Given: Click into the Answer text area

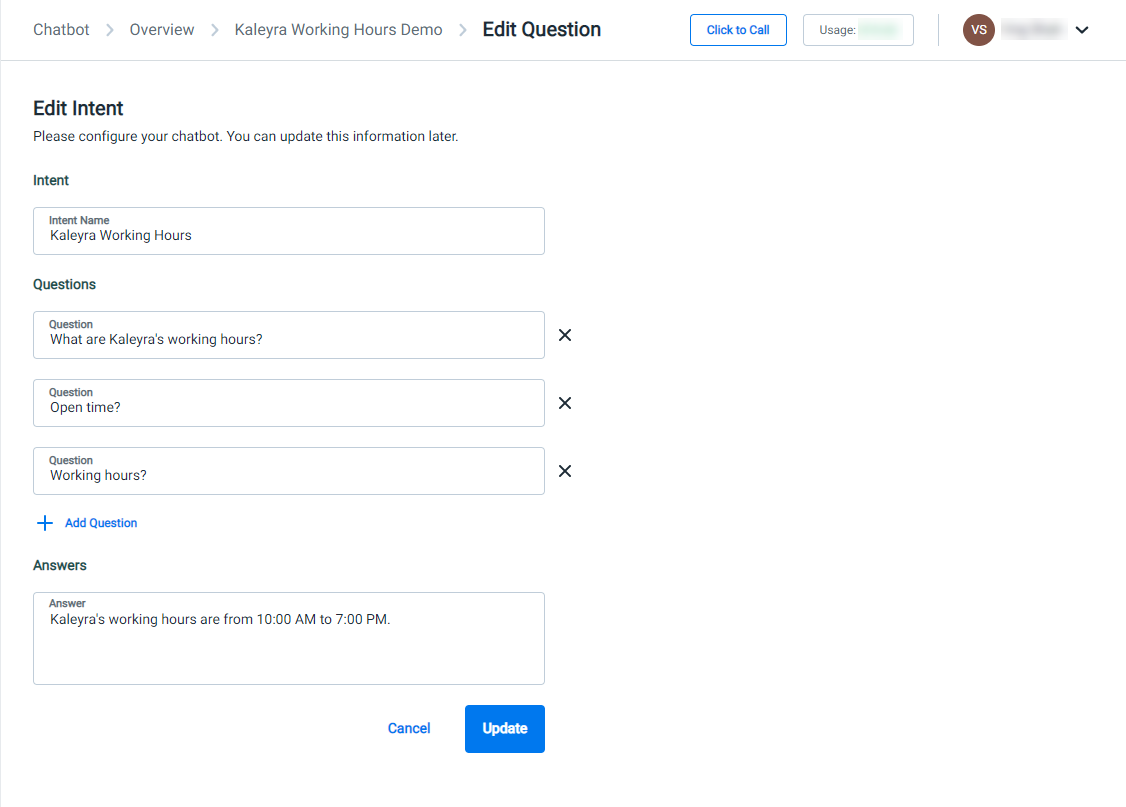Looking at the screenshot, I should tap(289, 638).
